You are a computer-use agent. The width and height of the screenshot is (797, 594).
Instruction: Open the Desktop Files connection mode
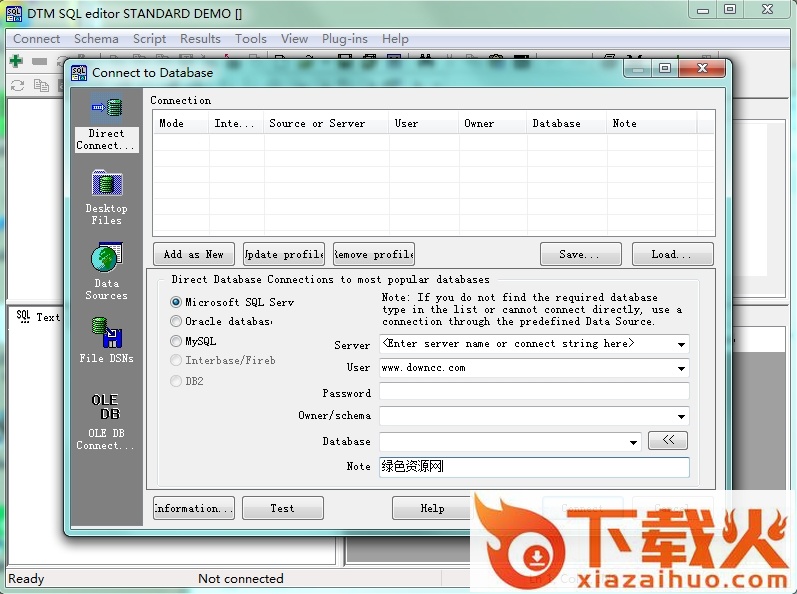pos(107,197)
